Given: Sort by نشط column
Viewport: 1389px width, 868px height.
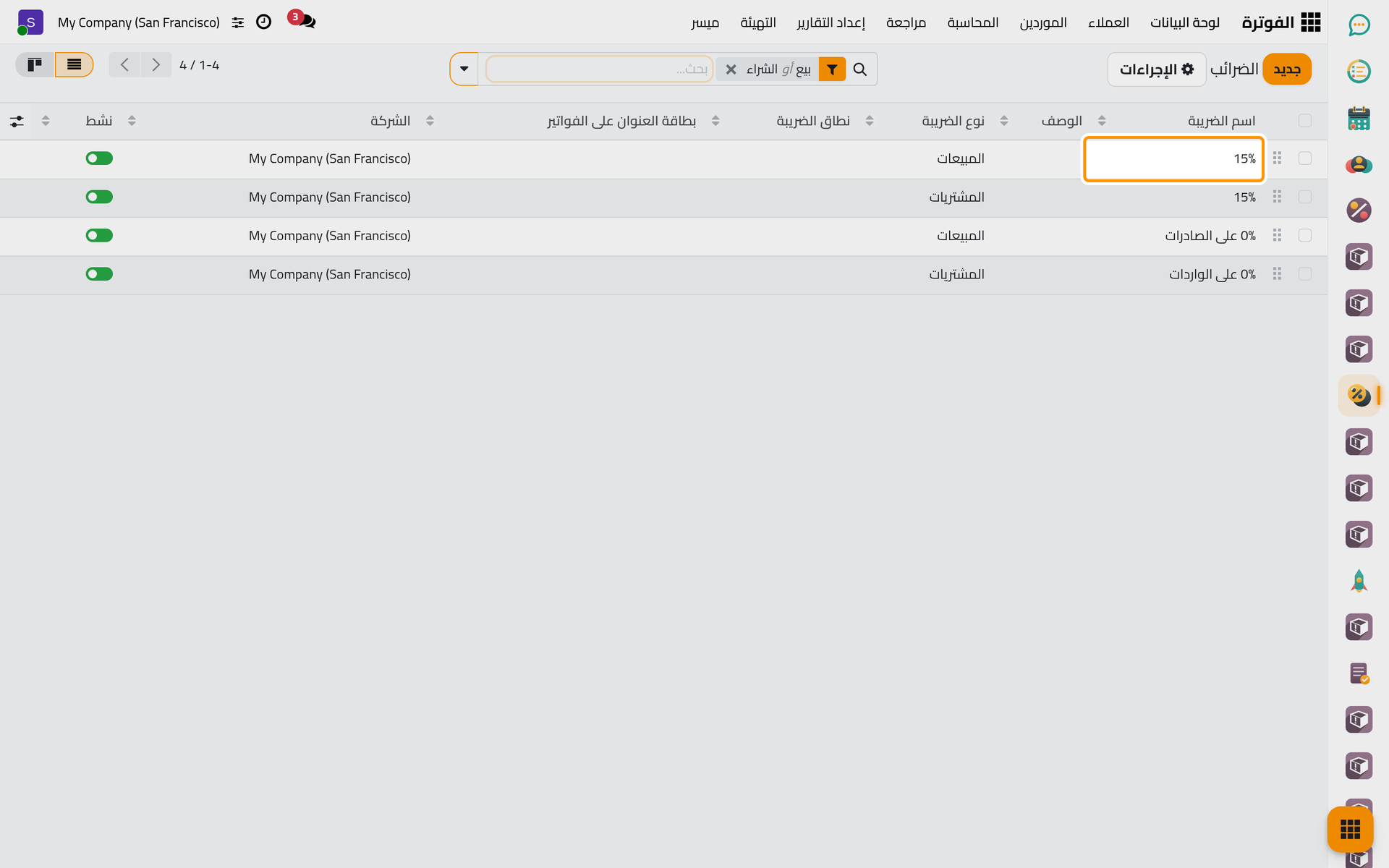Looking at the screenshot, I should click(99, 121).
